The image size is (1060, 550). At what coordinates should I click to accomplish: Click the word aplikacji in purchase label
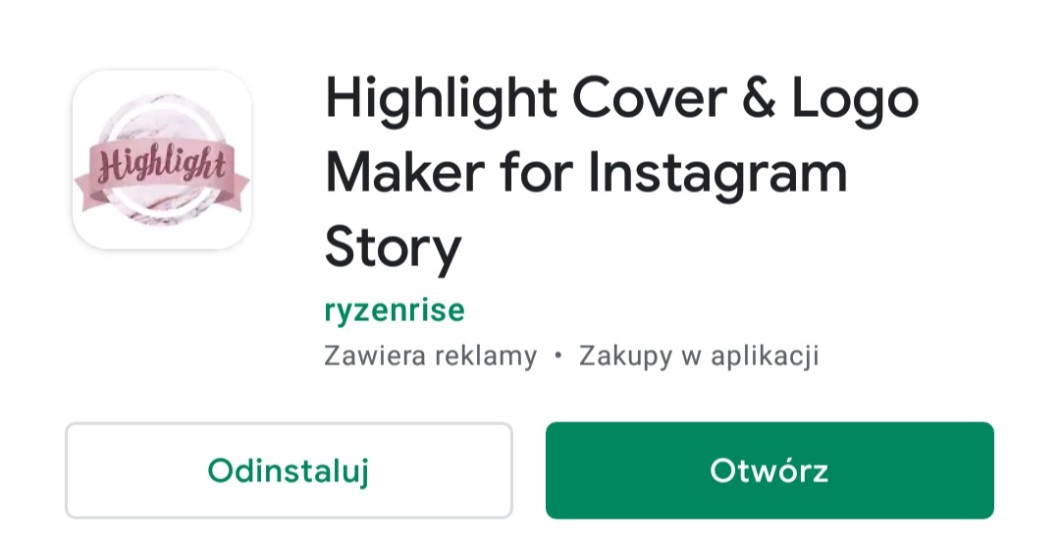point(765,356)
